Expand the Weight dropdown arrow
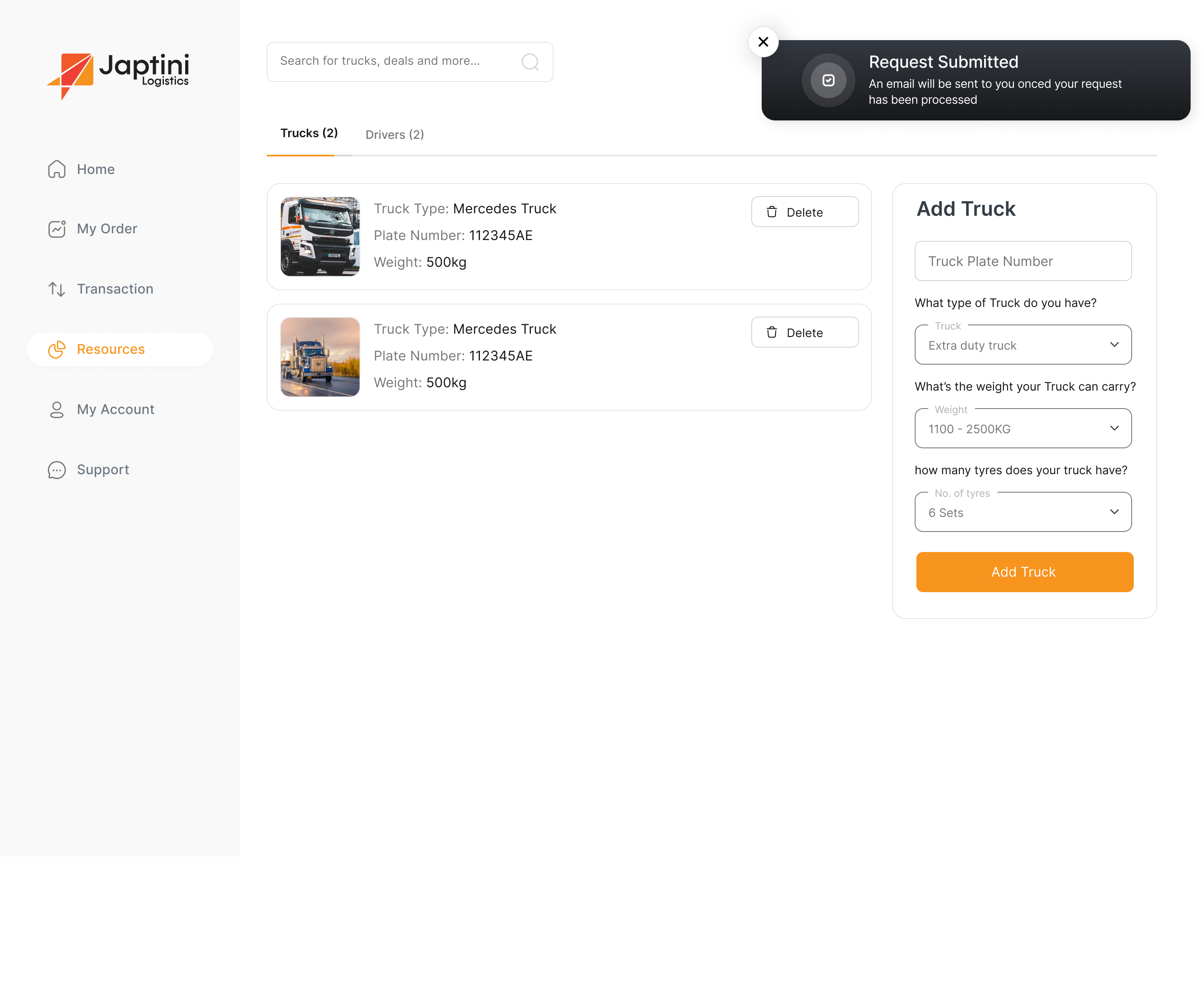Viewport: 1204px width, 1007px height. pyautogui.click(x=1115, y=428)
